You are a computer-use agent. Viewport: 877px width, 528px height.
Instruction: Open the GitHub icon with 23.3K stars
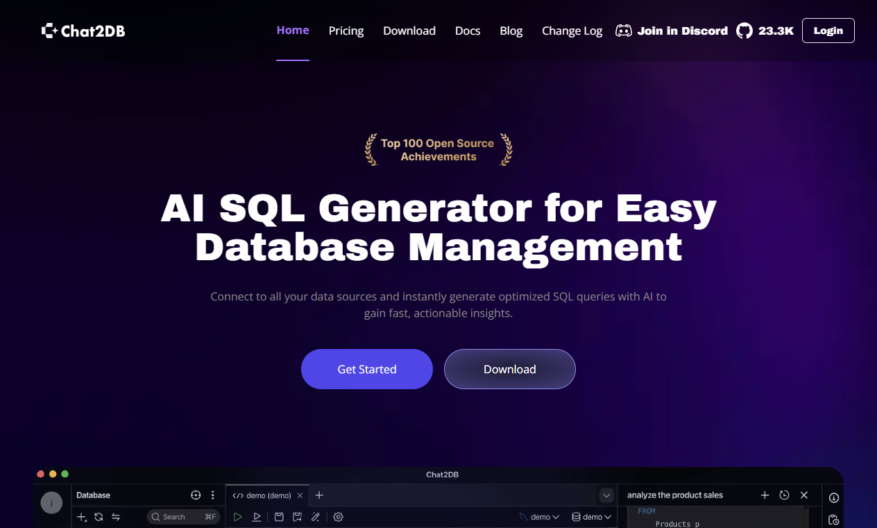click(744, 31)
